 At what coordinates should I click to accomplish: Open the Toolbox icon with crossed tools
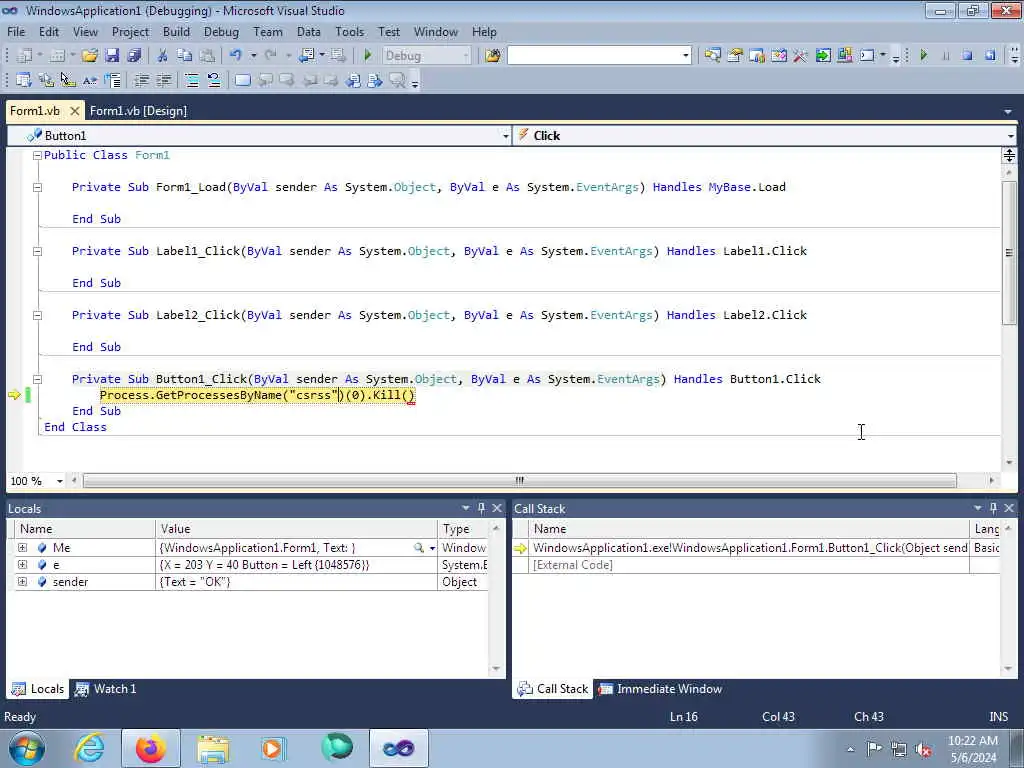pos(801,56)
